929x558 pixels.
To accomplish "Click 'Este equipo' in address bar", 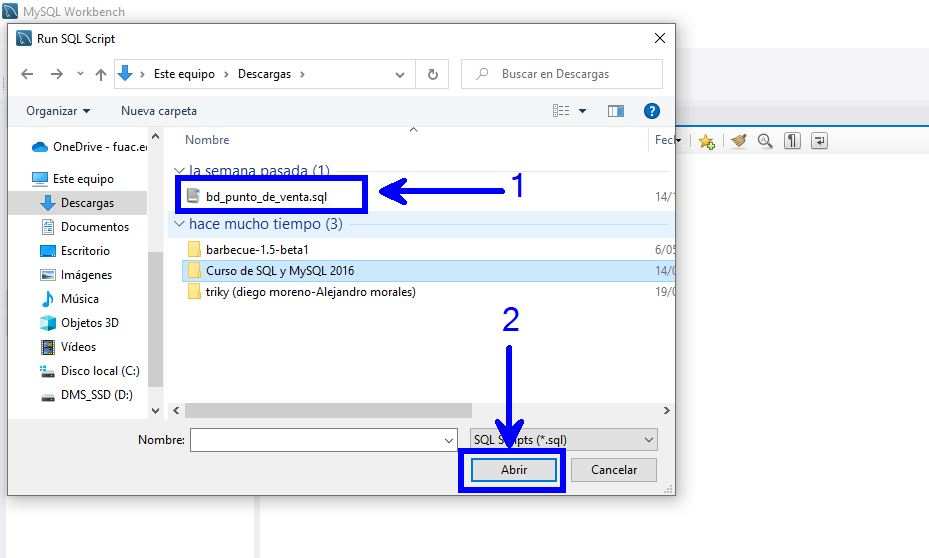I will pos(184,74).
